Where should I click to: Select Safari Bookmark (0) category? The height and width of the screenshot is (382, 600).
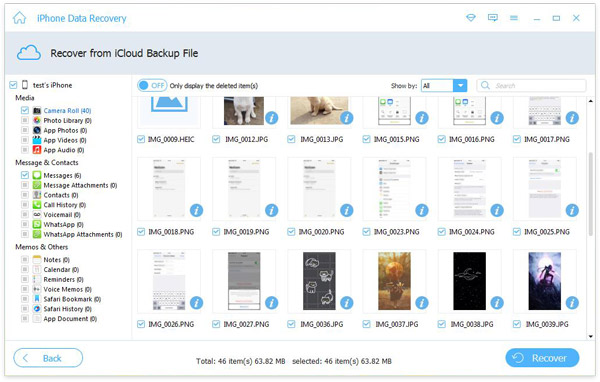tap(72, 299)
